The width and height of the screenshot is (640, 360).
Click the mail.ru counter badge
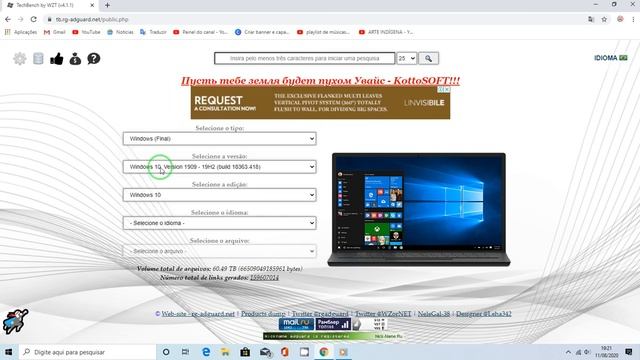click(x=296, y=324)
